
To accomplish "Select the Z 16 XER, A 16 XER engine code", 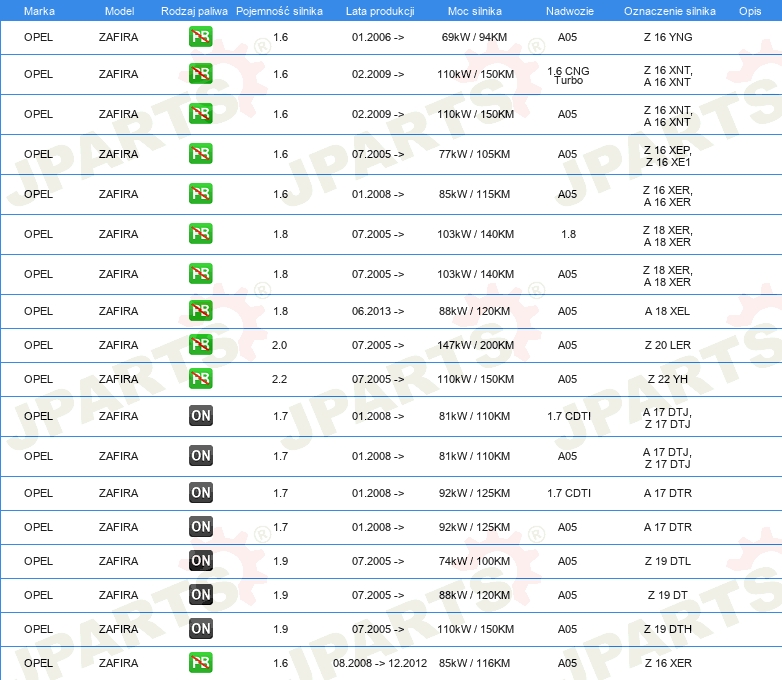I will pyautogui.click(x=668, y=196).
